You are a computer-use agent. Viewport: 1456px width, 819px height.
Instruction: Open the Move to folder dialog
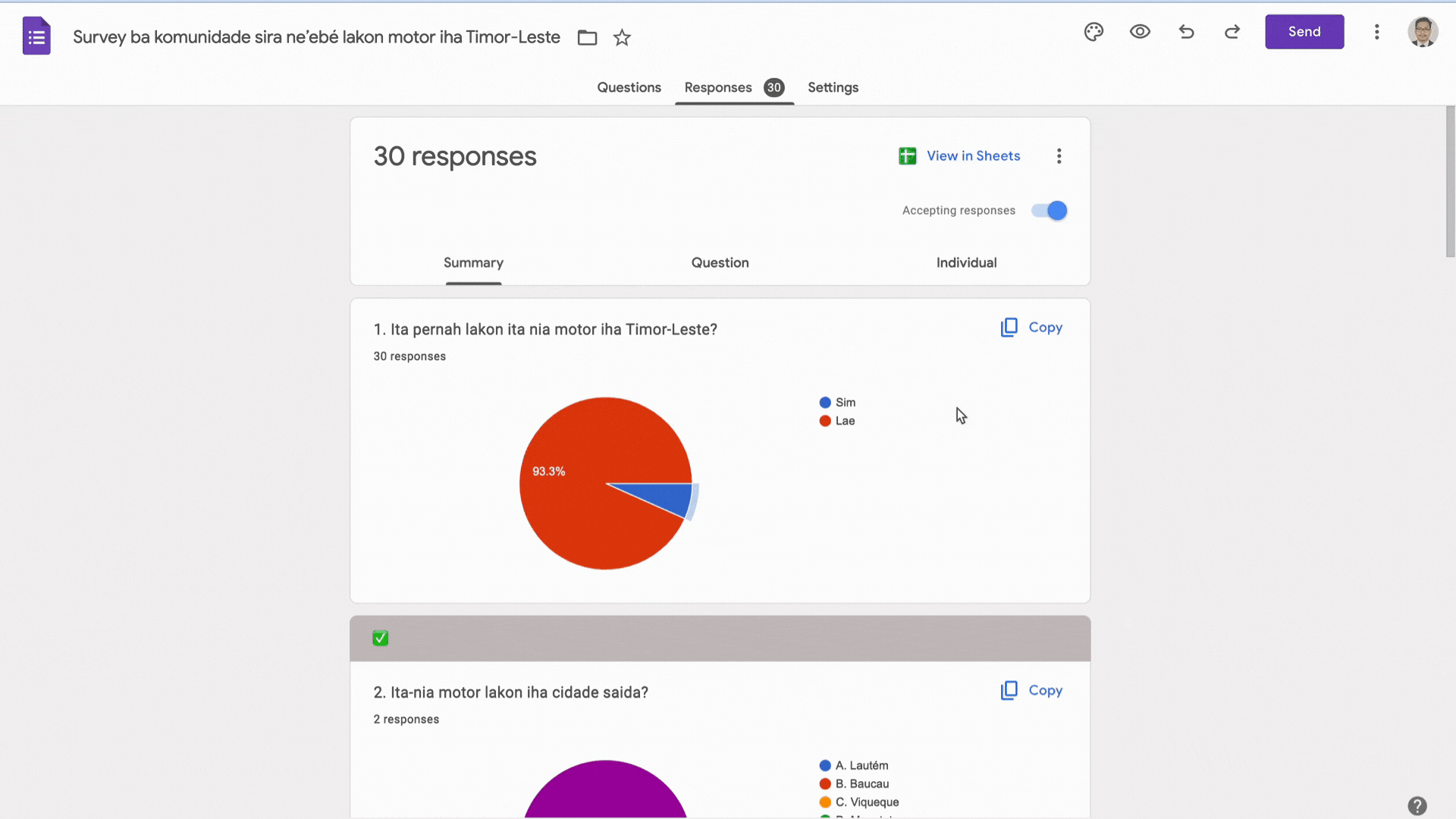pyautogui.click(x=587, y=37)
